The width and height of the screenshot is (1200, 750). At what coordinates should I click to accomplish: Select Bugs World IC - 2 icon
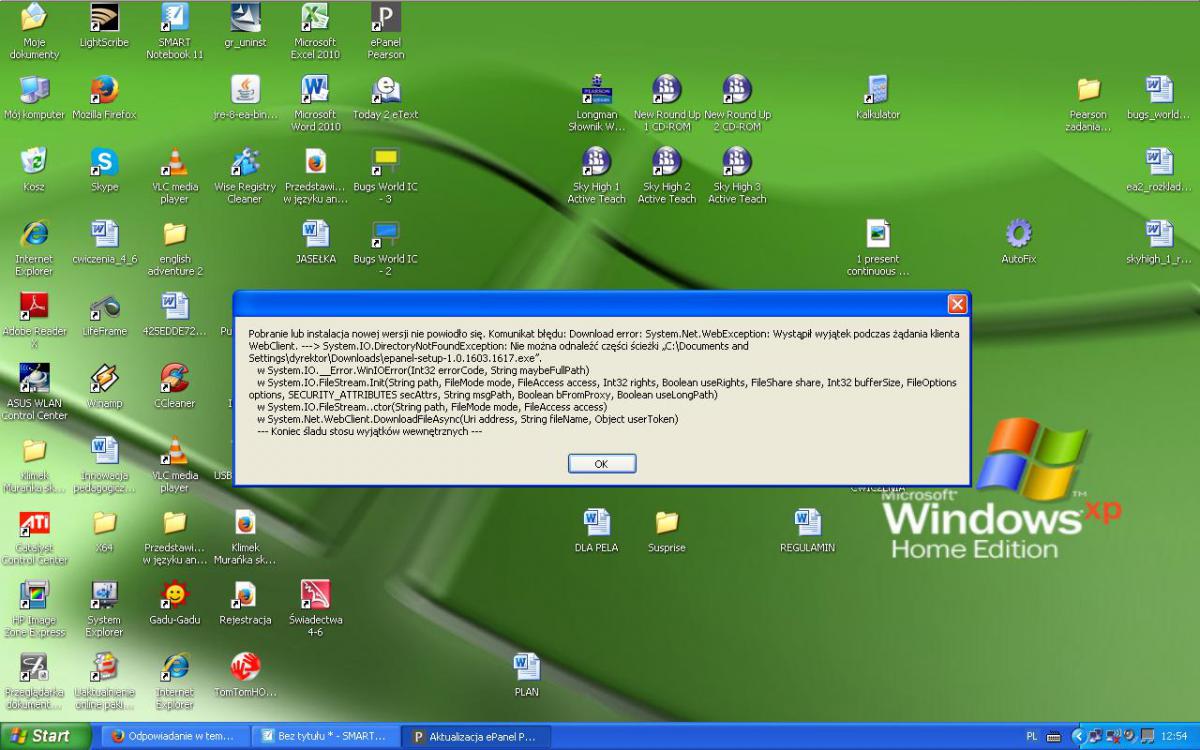(386, 248)
